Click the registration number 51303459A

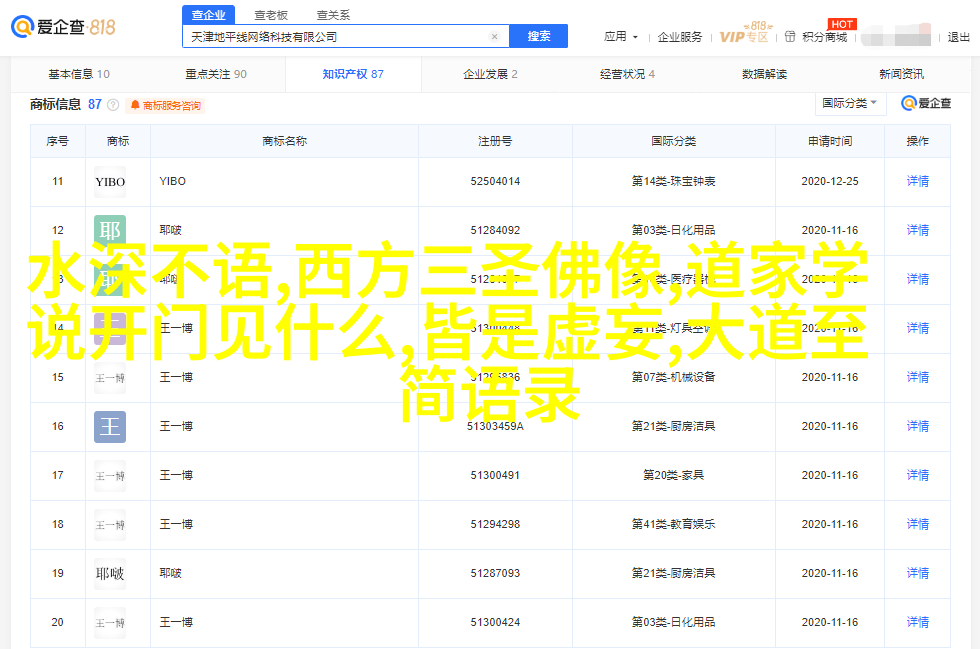point(495,426)
